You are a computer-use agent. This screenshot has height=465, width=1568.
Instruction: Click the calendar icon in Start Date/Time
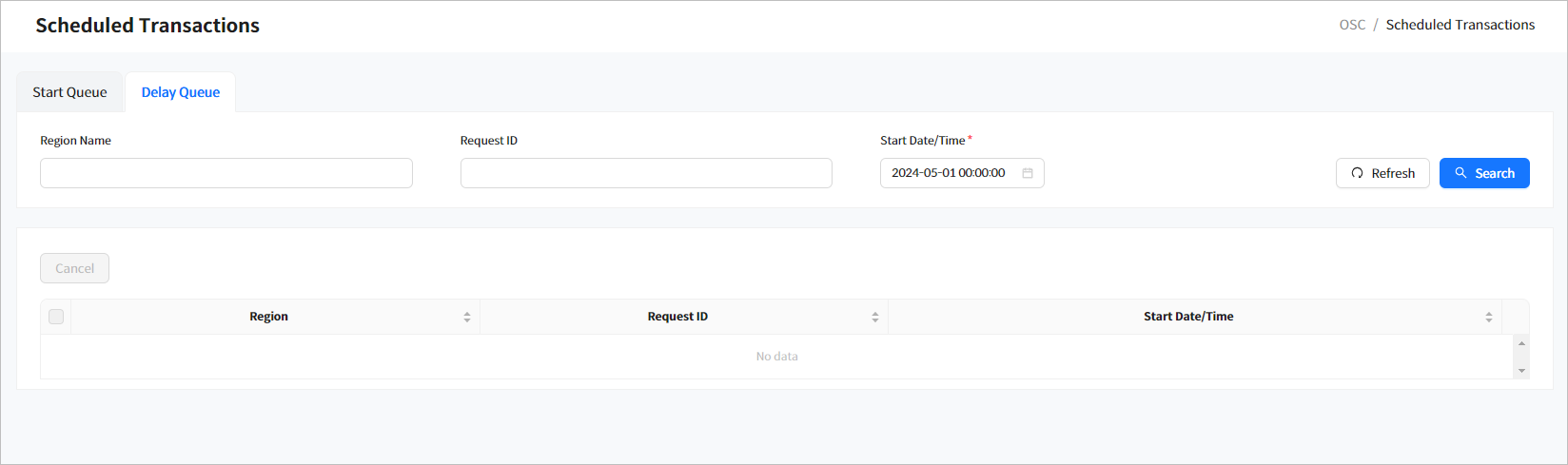(x=1028, y=173)
